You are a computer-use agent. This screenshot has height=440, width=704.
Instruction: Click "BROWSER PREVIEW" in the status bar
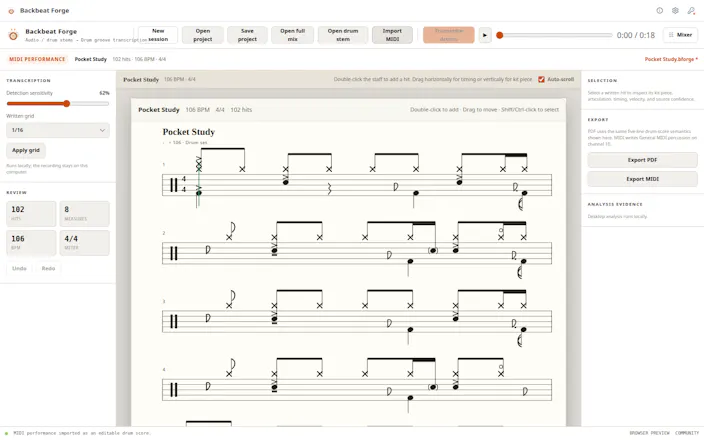pyautogui.click(x=649, y=433)
